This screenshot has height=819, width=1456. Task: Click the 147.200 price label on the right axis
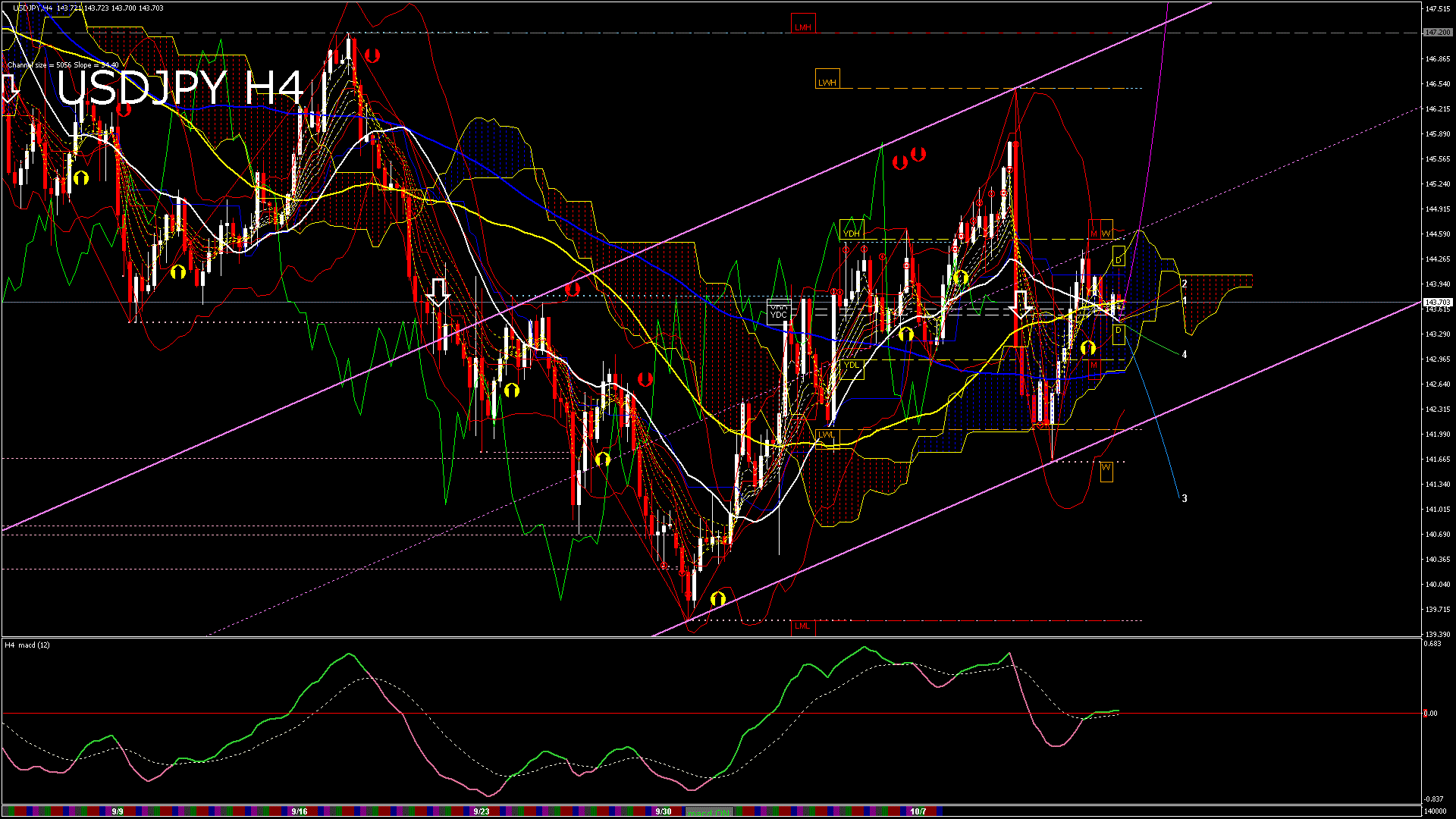pyautogui.click(x=1437, y=33)
